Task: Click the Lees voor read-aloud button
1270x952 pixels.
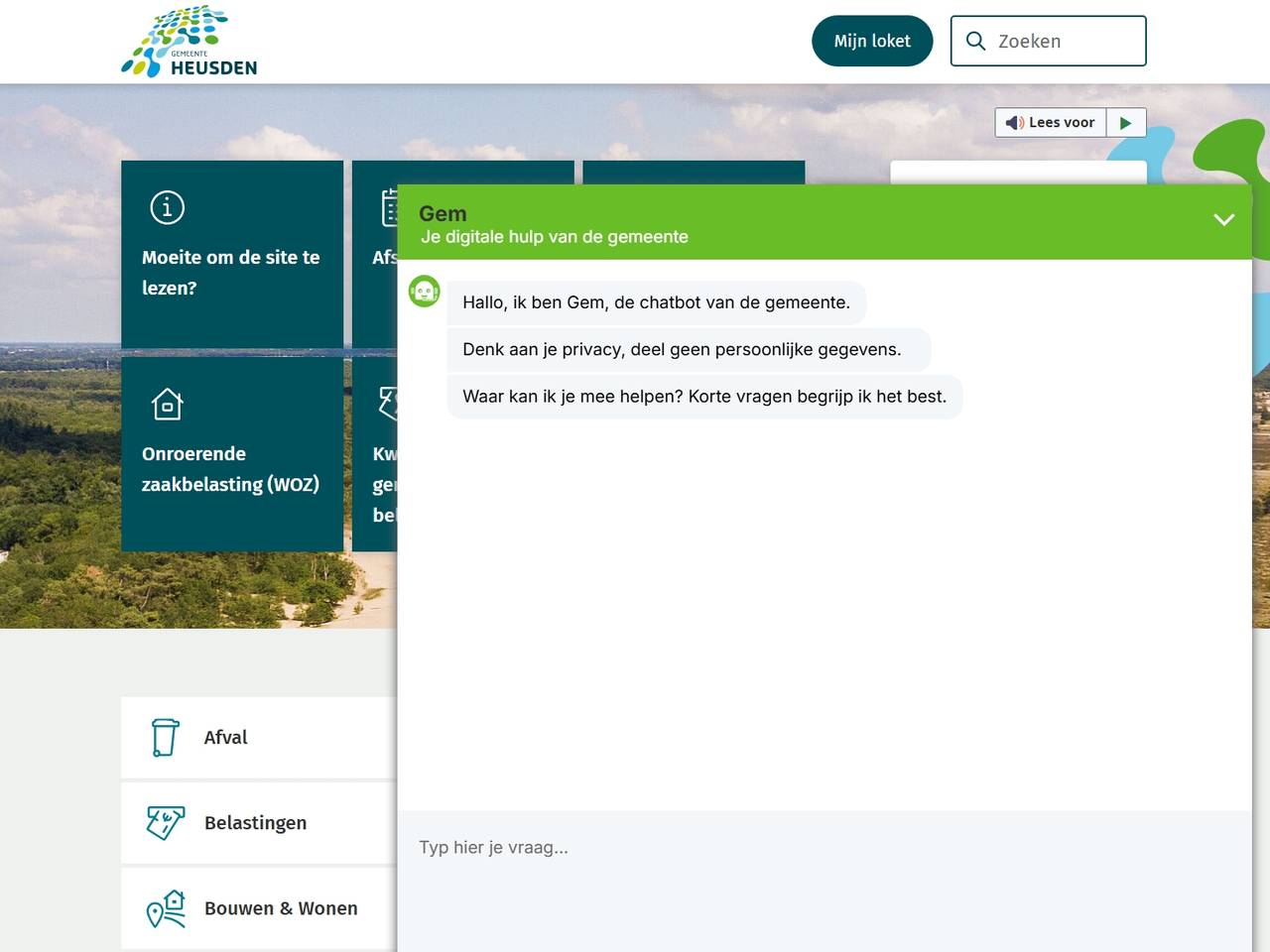Action: coord(1051,123)
